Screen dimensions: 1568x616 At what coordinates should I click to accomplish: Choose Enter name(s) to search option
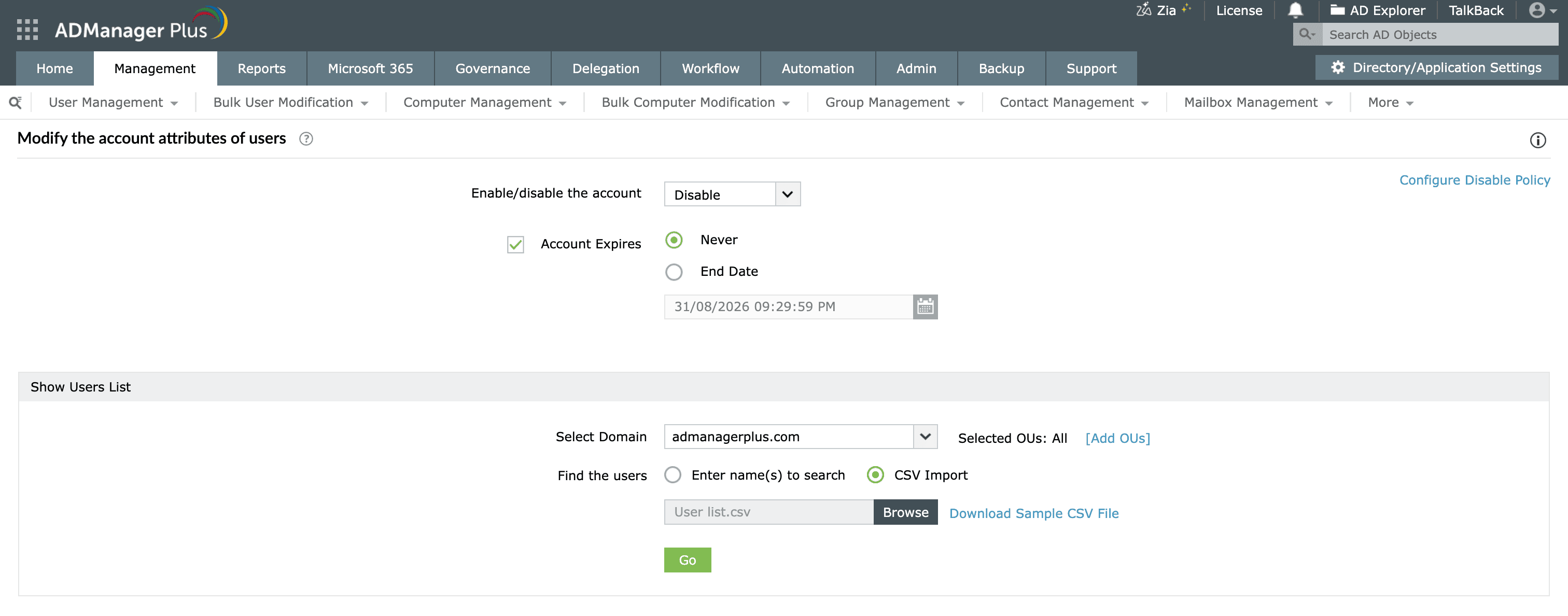pyautogui.click(x=673, y=475)
